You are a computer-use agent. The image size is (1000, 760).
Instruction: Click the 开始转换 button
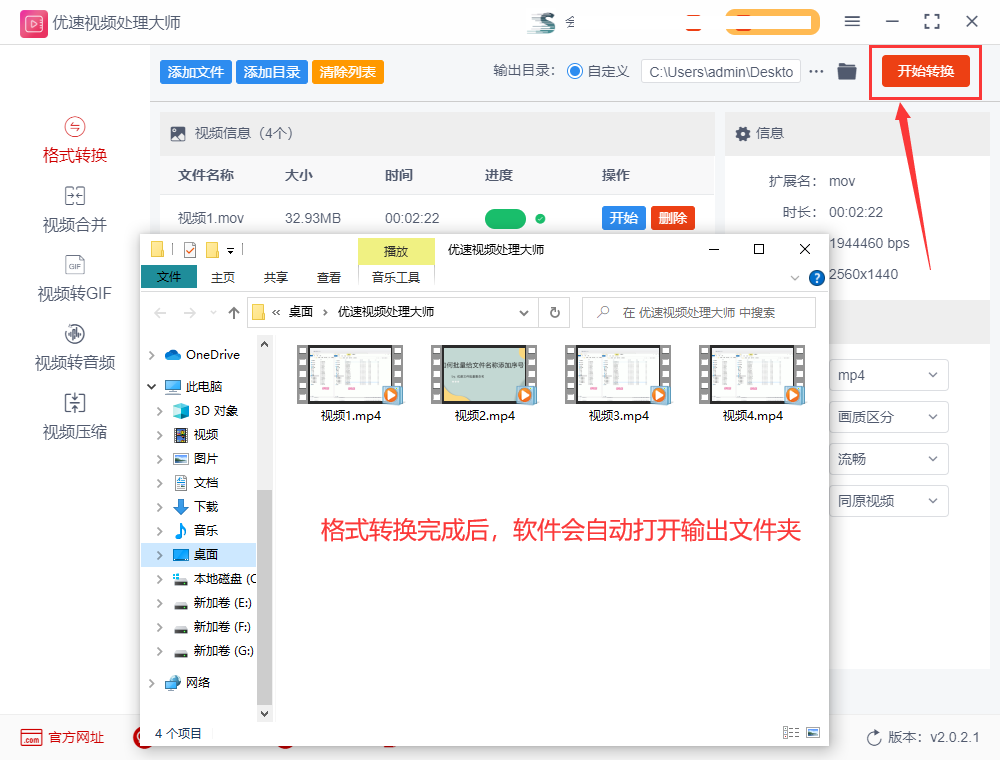925,71
